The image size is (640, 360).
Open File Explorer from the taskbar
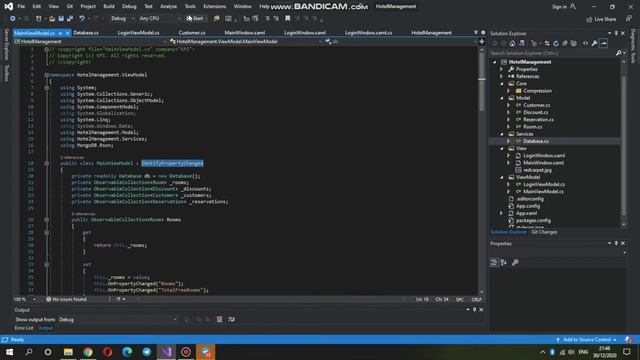click(x=68, y=352)
